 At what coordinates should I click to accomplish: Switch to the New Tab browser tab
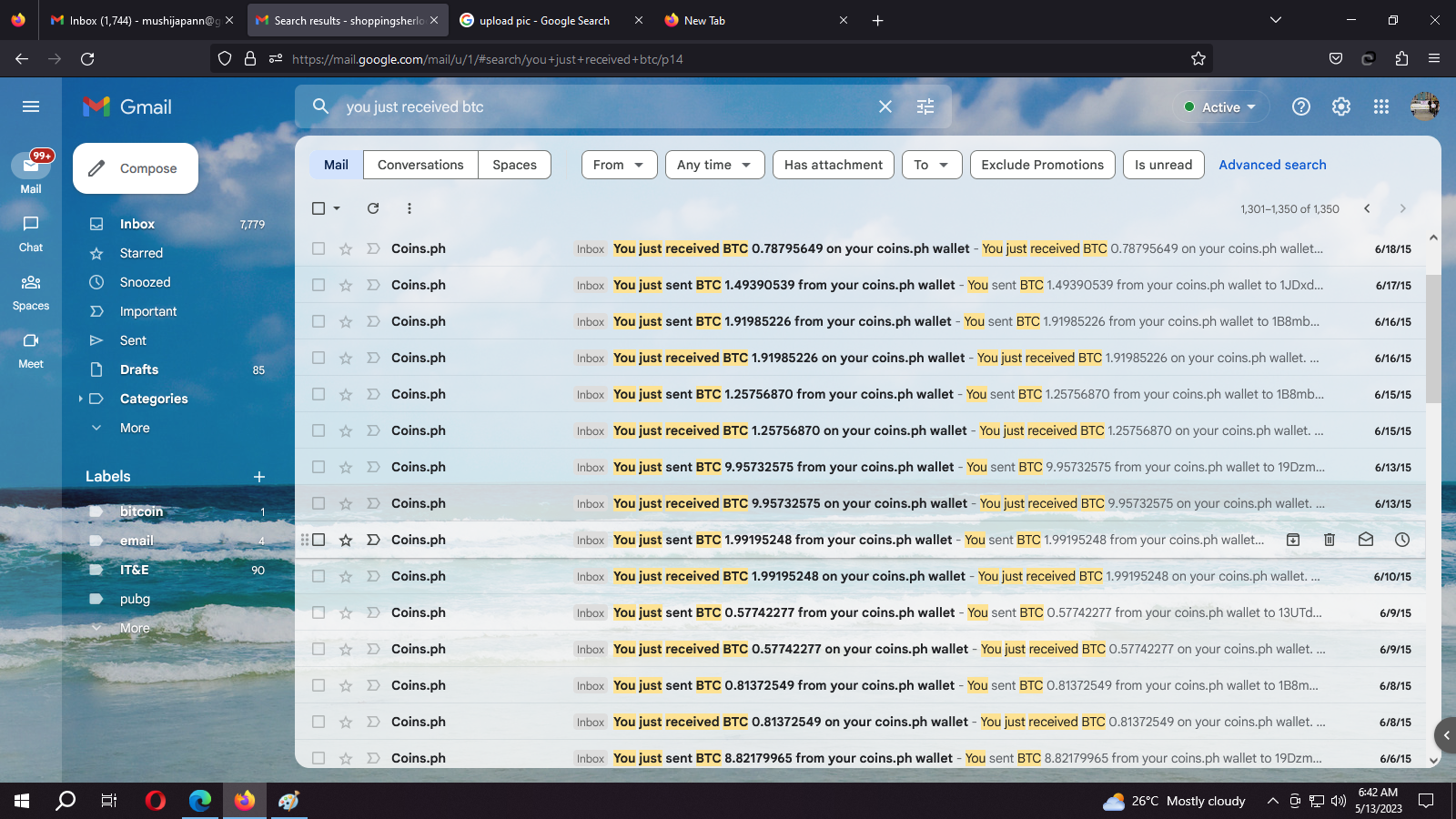(x=756, y=20)
